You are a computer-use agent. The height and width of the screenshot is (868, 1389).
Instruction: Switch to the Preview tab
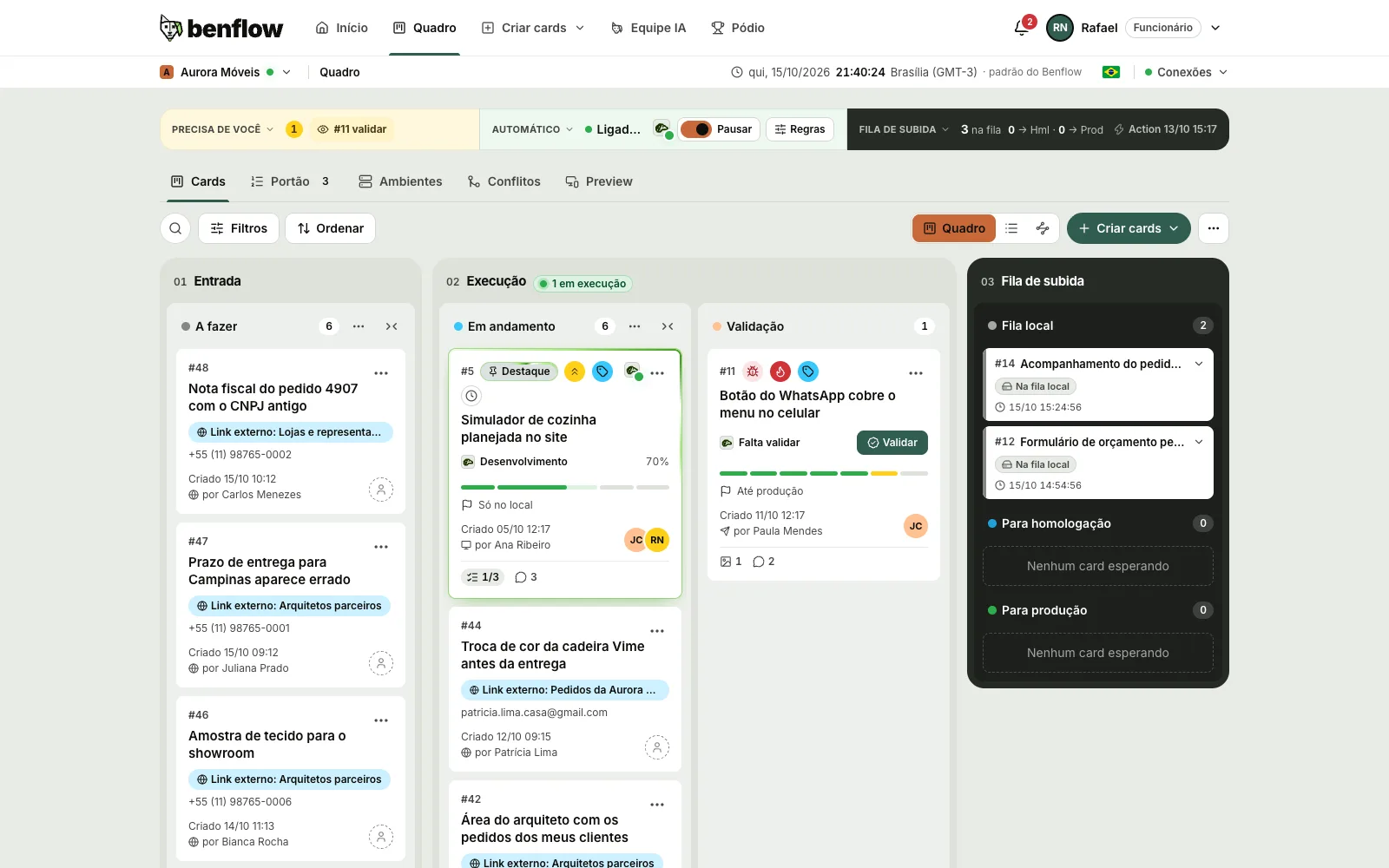(x=599, y=181)
